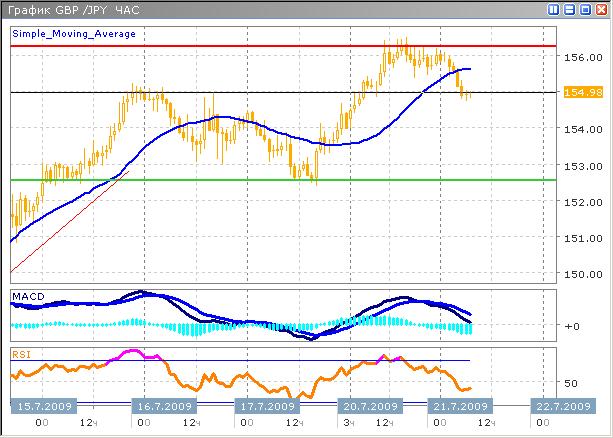613x438 pixels.
Task: Click the tile-vertically window icon in title bar
Action: pyautogui.click(x=555, y=10)
